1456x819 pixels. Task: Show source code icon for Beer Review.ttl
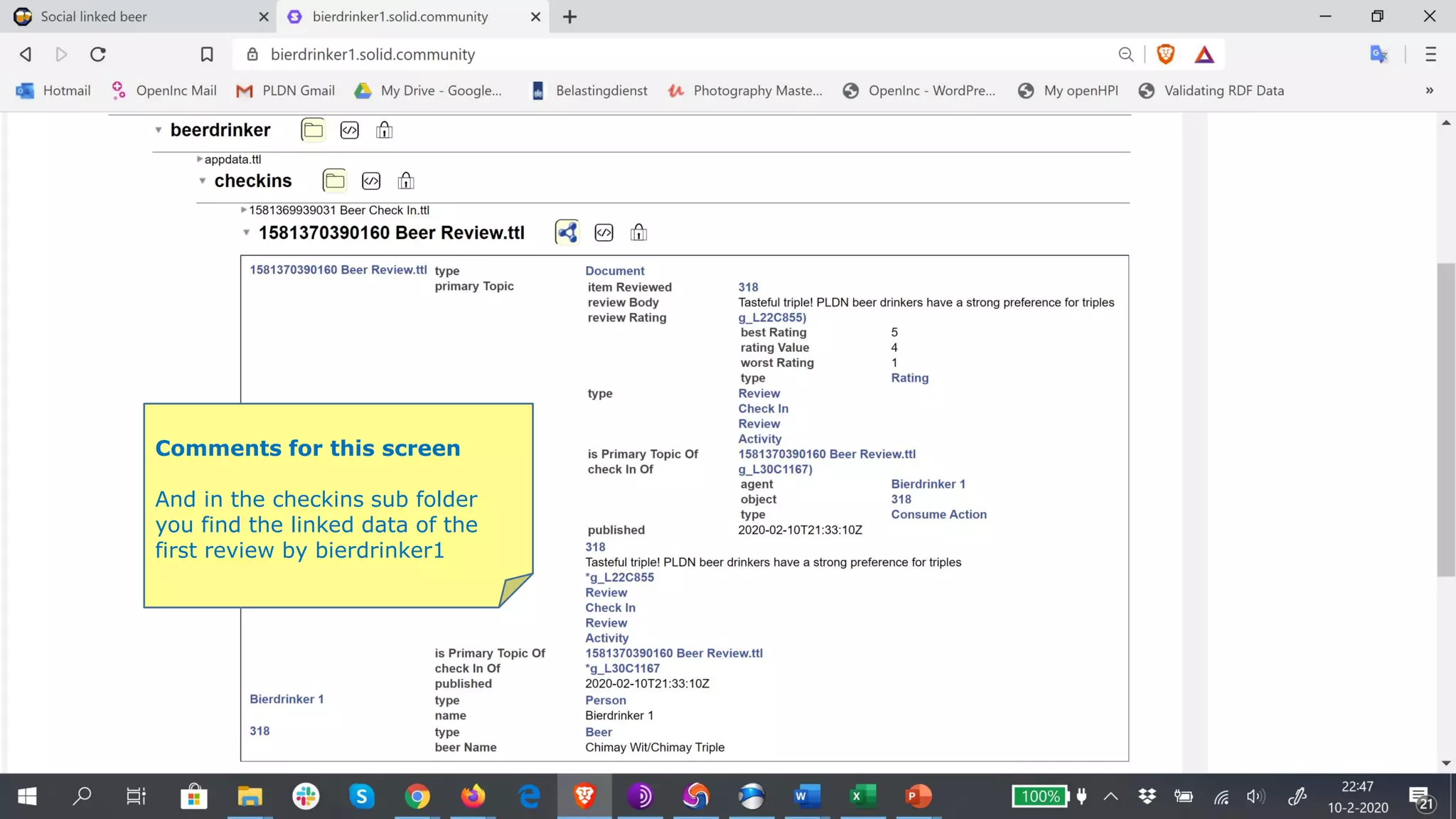pyautogui.click(x=604, y=232)
